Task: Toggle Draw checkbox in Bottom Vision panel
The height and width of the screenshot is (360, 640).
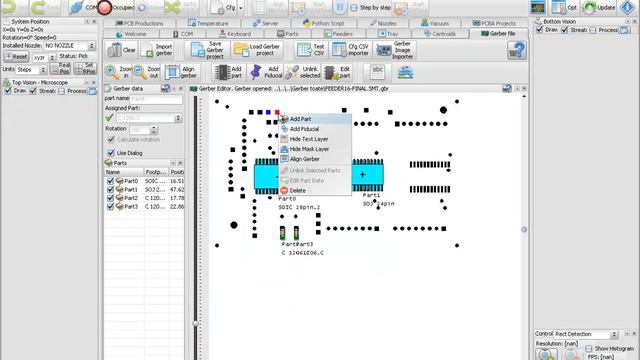Action: pos(540,30)
